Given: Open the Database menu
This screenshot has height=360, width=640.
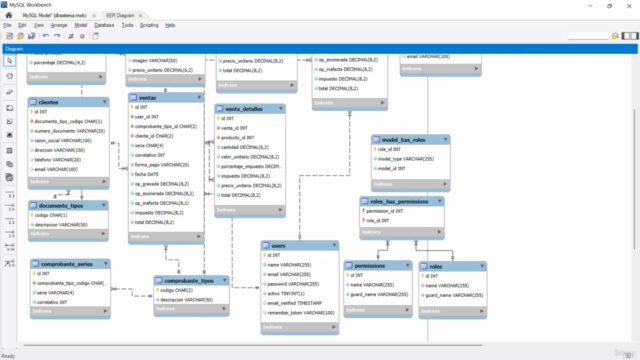Looking at the screenshot, I should click(x=104, y=25).
